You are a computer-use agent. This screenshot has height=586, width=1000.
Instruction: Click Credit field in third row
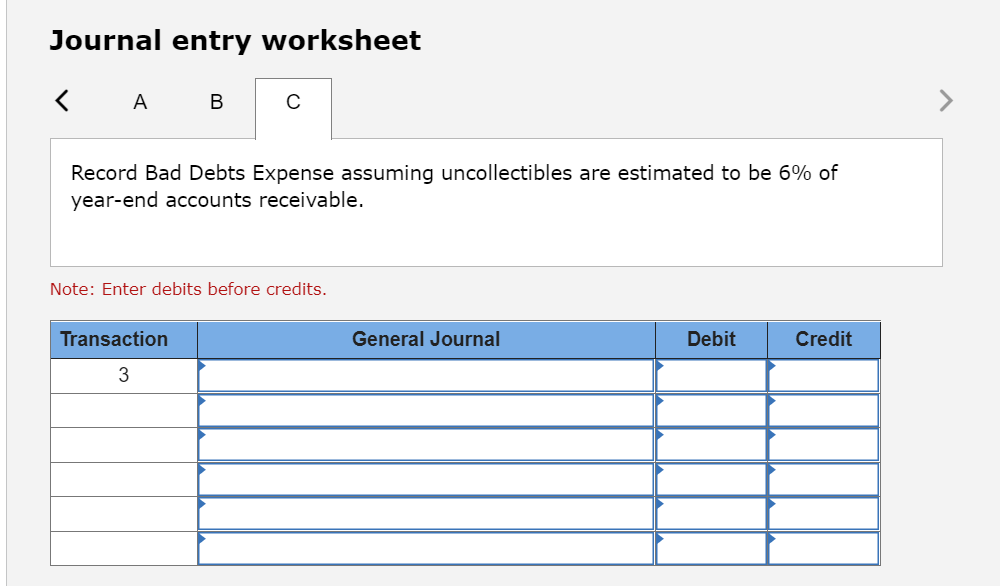point(824,445)
